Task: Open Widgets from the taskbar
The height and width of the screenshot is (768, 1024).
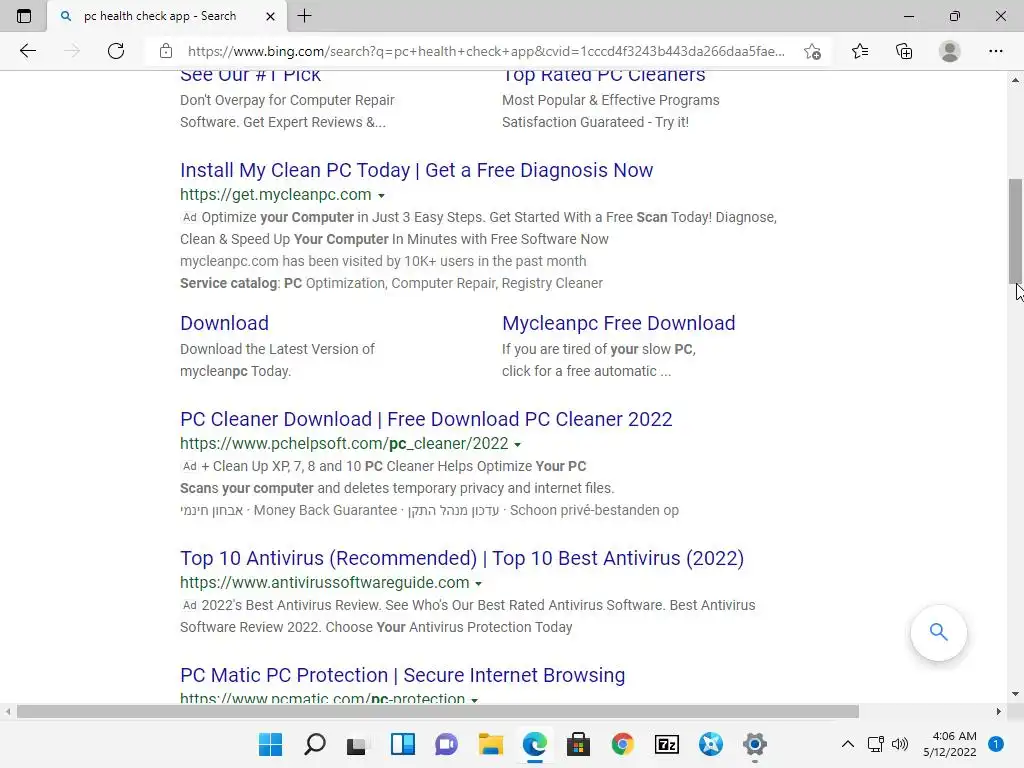Action: coord(403,744)
